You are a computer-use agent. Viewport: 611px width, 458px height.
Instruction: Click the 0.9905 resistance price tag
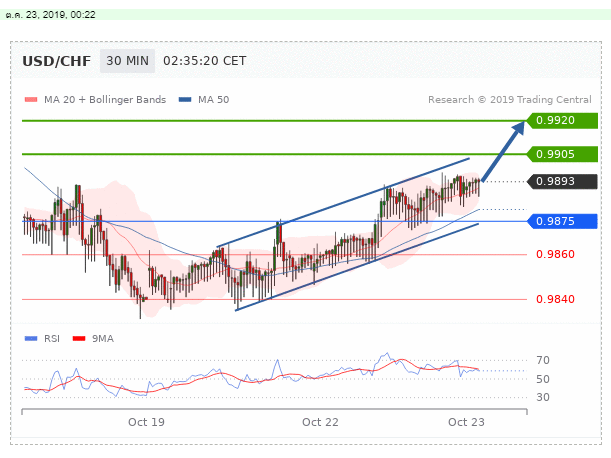562,154
